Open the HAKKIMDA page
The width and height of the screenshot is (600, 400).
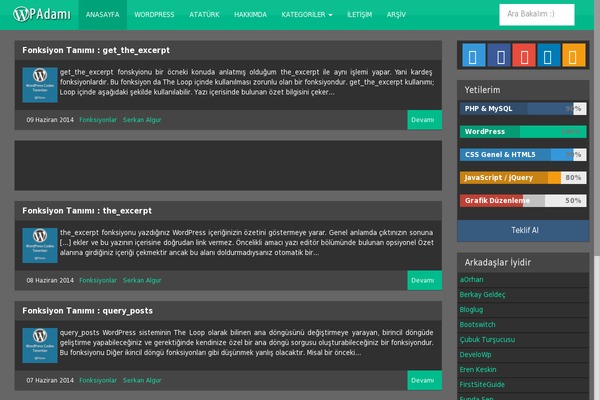coord(250,15)
